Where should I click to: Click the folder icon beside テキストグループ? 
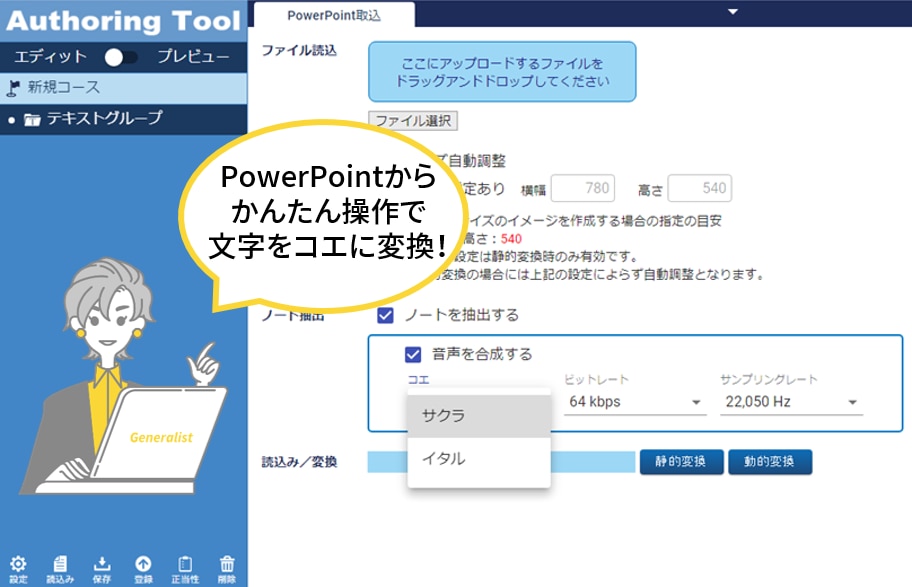tap(32, 120)
